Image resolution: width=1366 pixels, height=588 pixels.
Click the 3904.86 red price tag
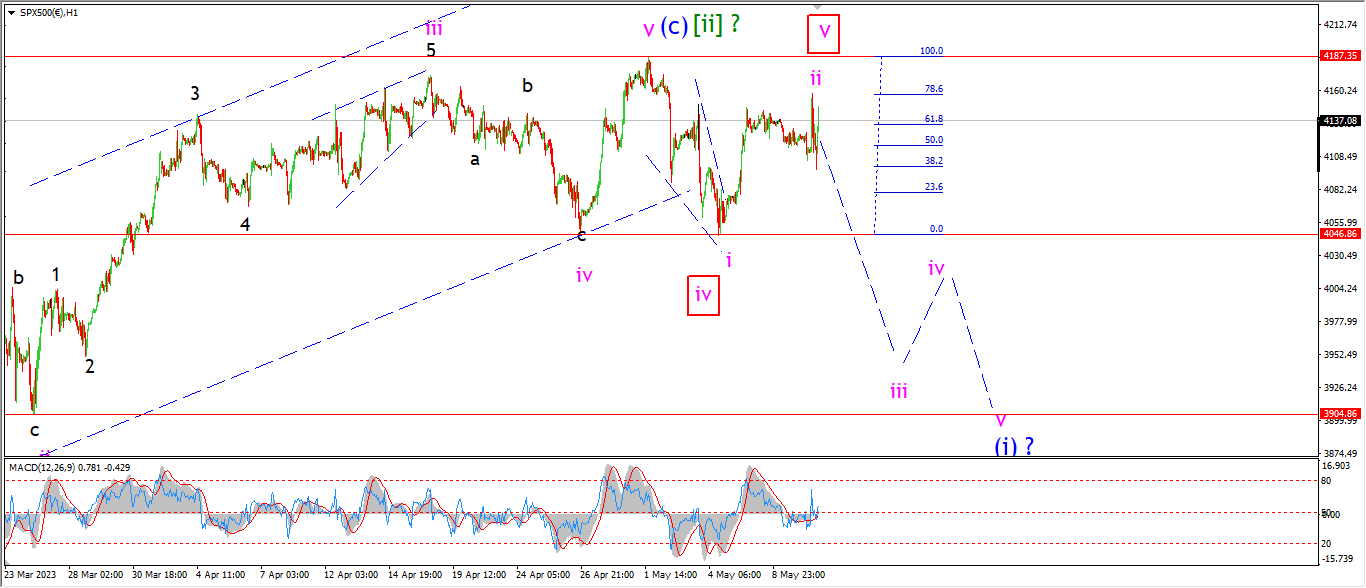[x=1339, y=414]
